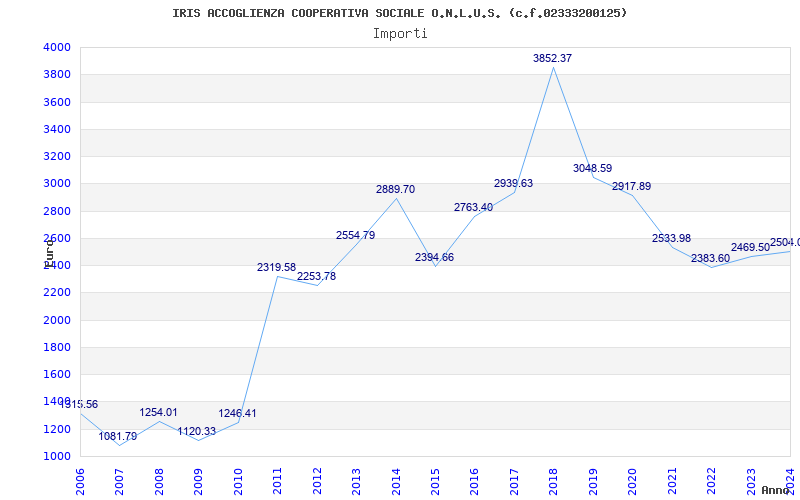
Task: Click the 2014 year axis label
Action: point(396,482)
